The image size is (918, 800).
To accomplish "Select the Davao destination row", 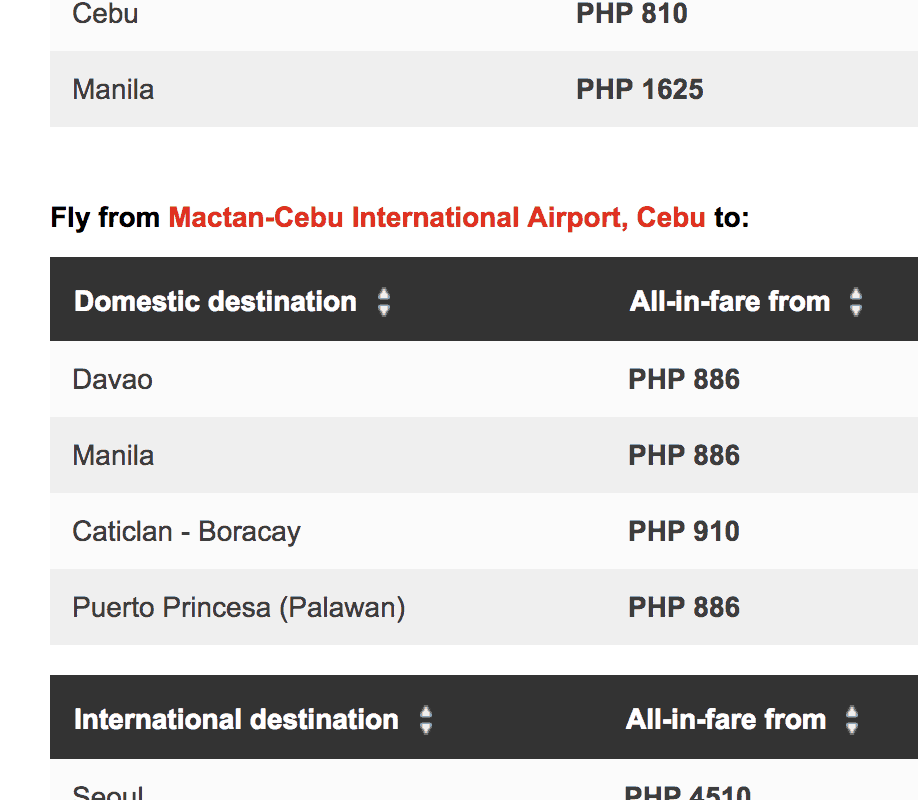I will 113,380.
